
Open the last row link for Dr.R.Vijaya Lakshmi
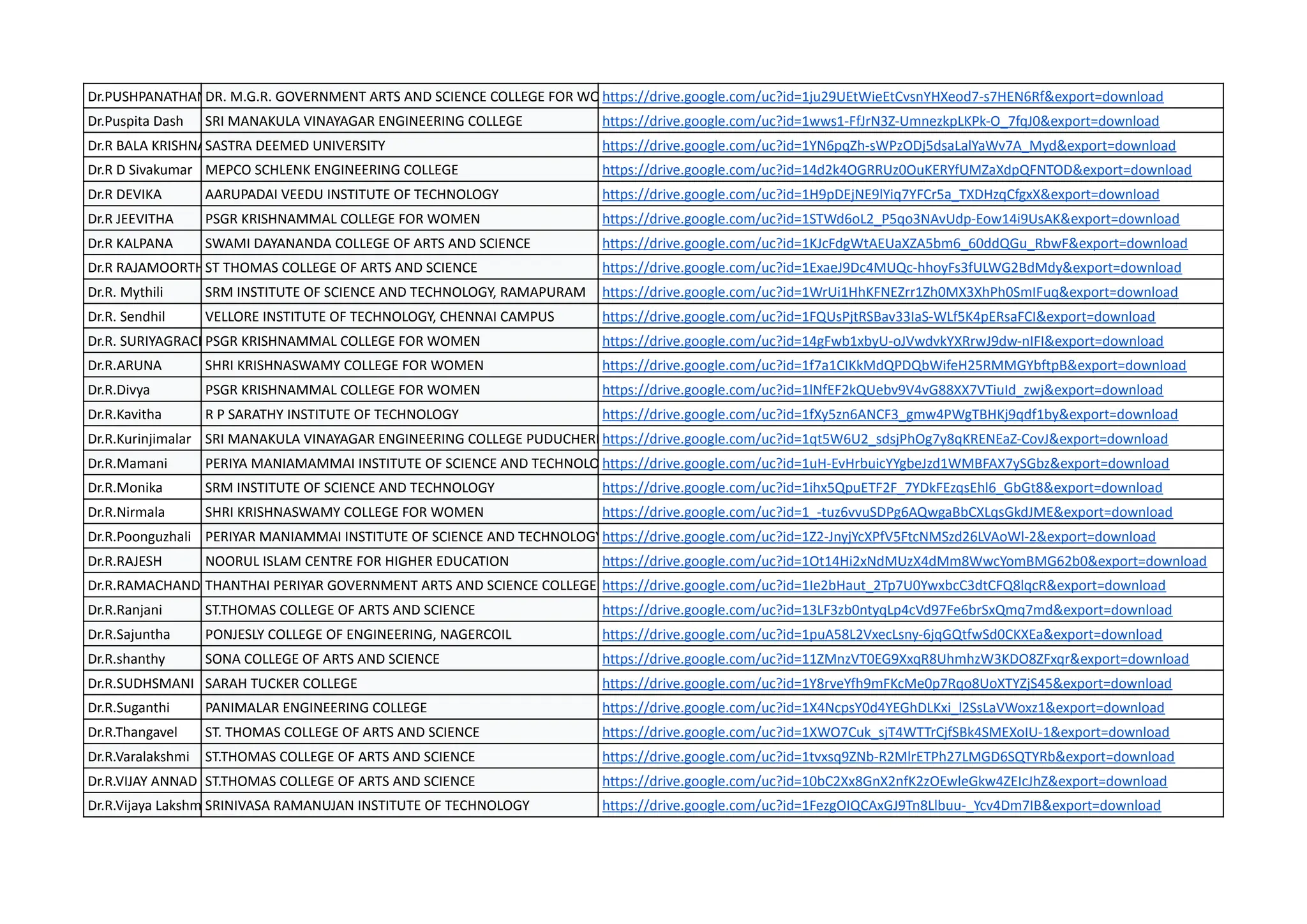(x=881, y=806)
